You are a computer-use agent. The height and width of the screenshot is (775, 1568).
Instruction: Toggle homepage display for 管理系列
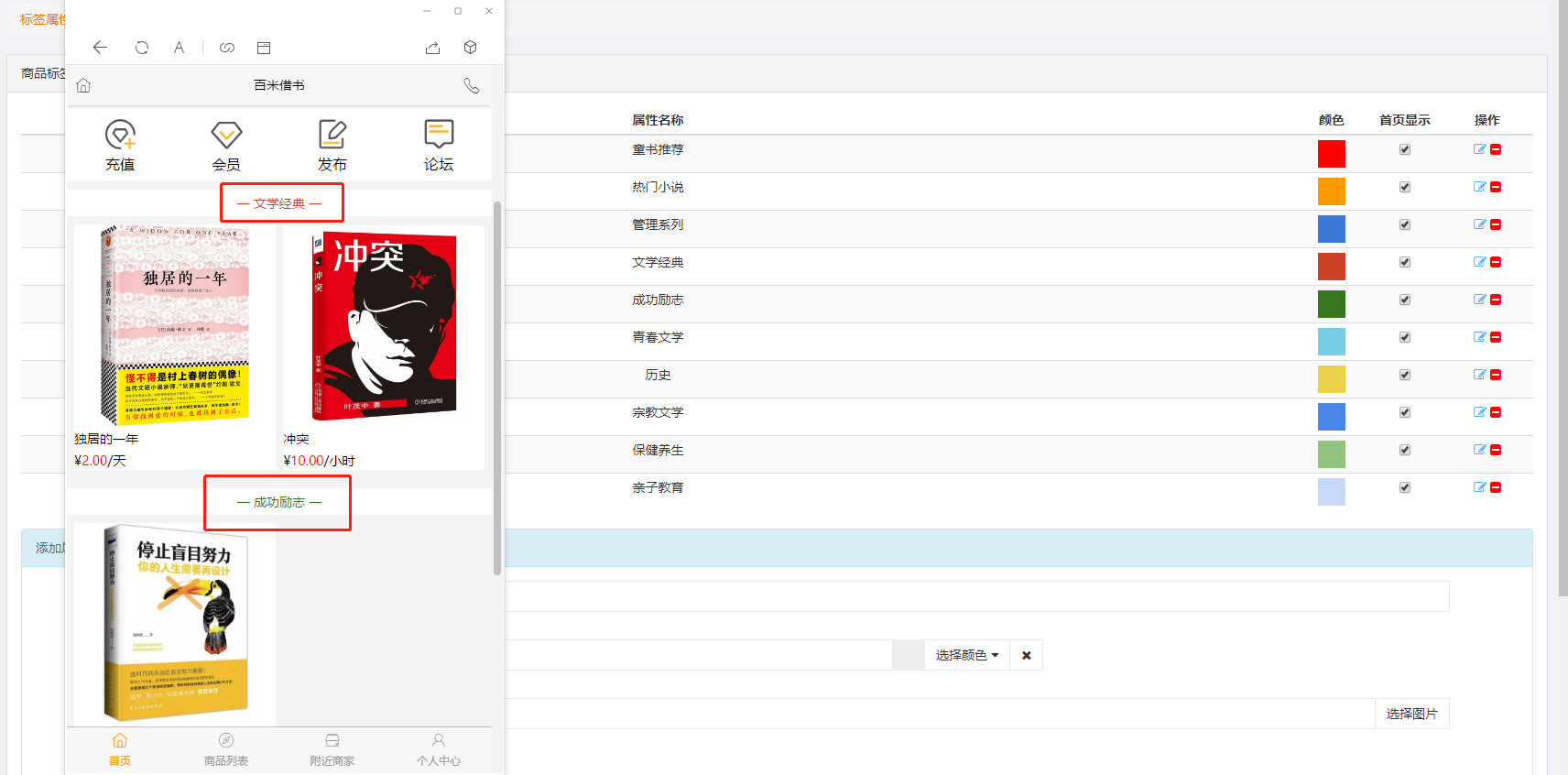tap(1405, 224)
